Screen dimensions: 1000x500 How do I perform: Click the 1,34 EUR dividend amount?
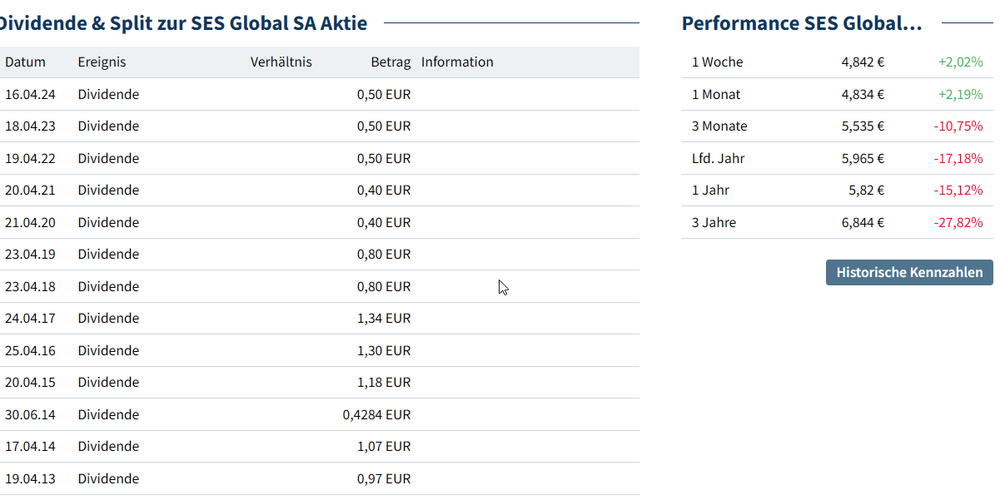coord(383,318)
